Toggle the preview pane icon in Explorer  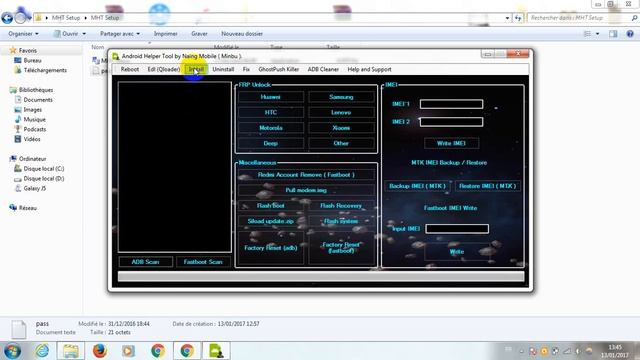613,34
